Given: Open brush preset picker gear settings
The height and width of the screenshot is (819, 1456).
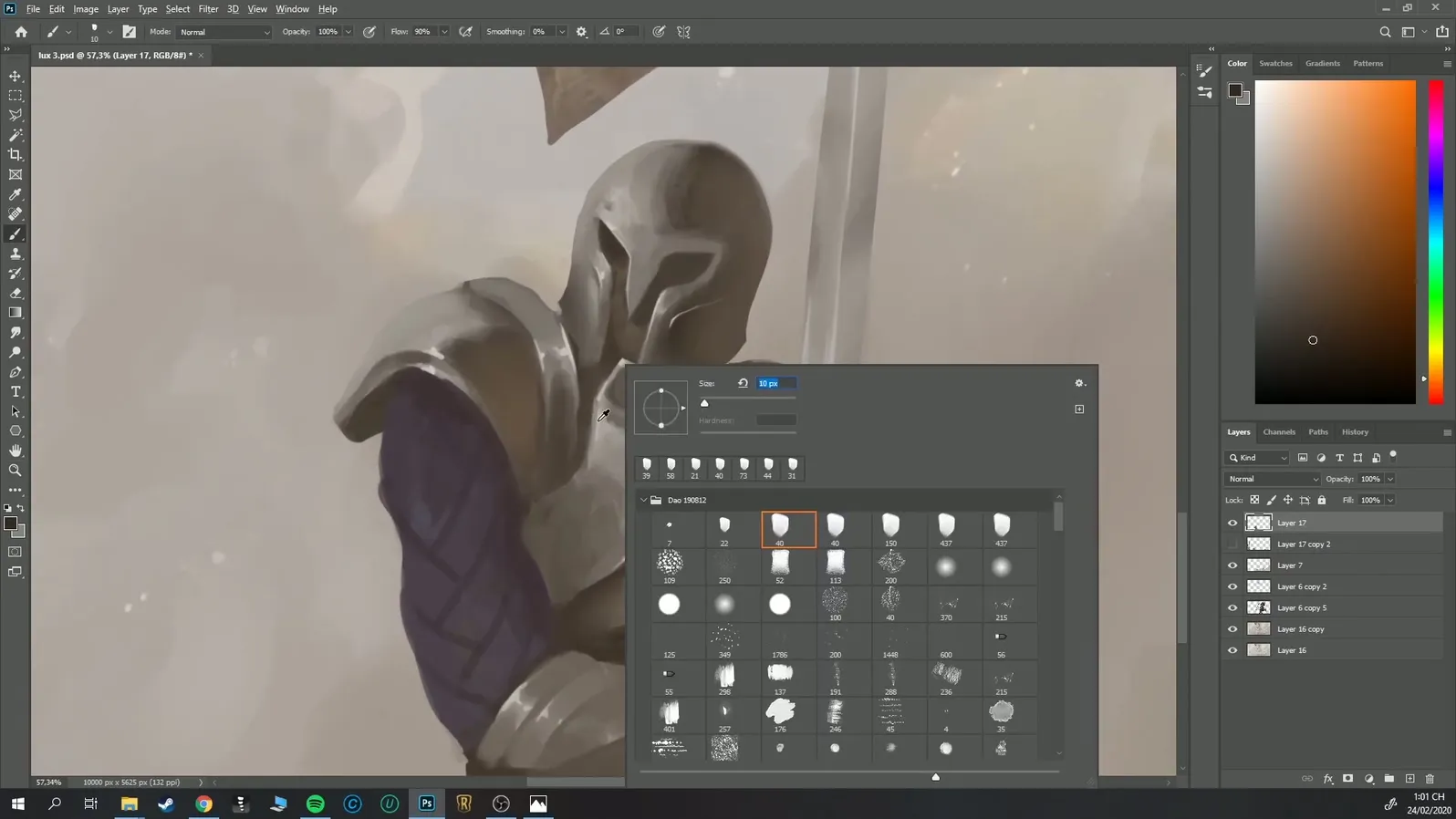Looking at the screenshot, I should coord(1079,383).
